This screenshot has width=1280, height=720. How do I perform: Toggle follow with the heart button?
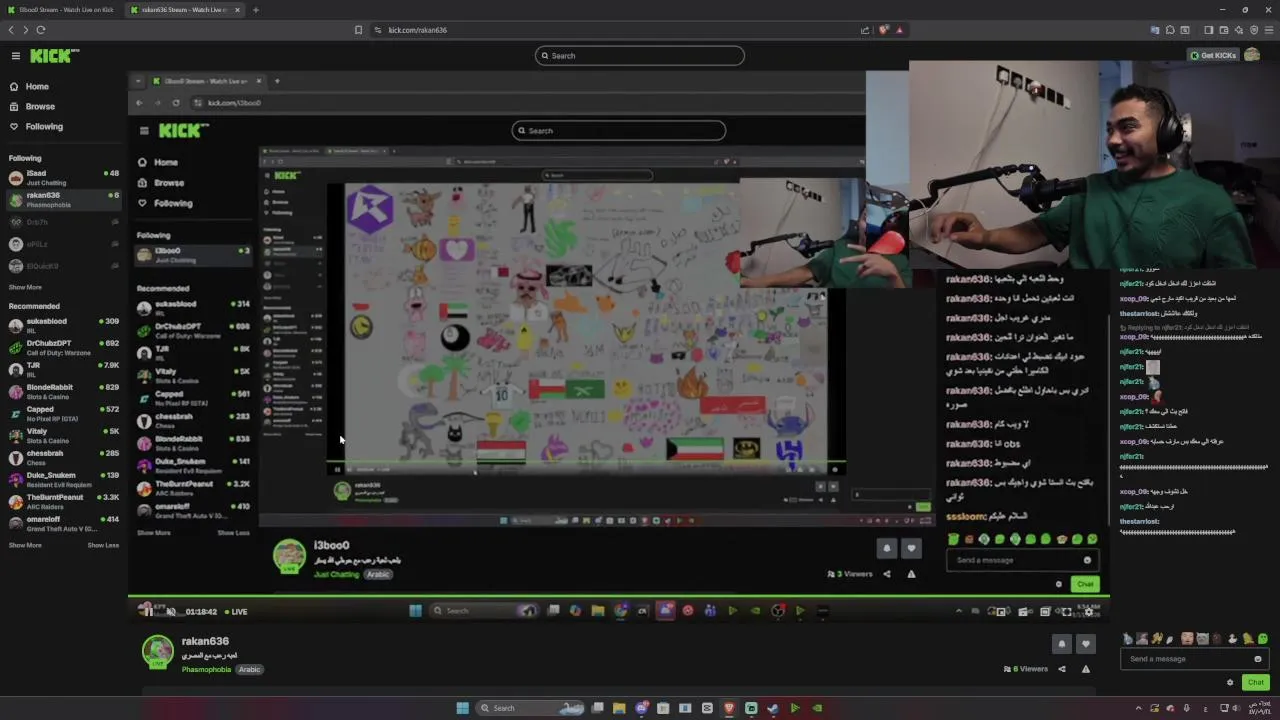click(1086, 644)
